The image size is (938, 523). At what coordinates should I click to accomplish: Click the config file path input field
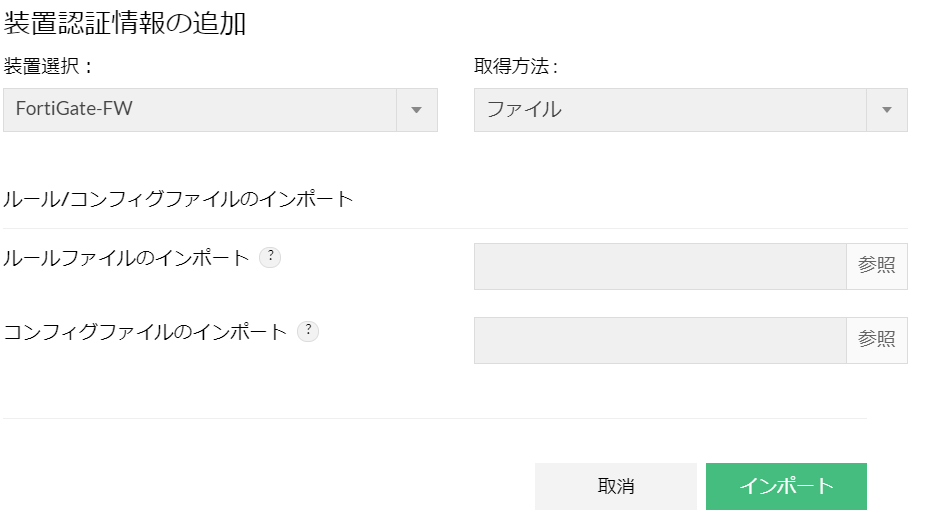[x=660, y=341]
